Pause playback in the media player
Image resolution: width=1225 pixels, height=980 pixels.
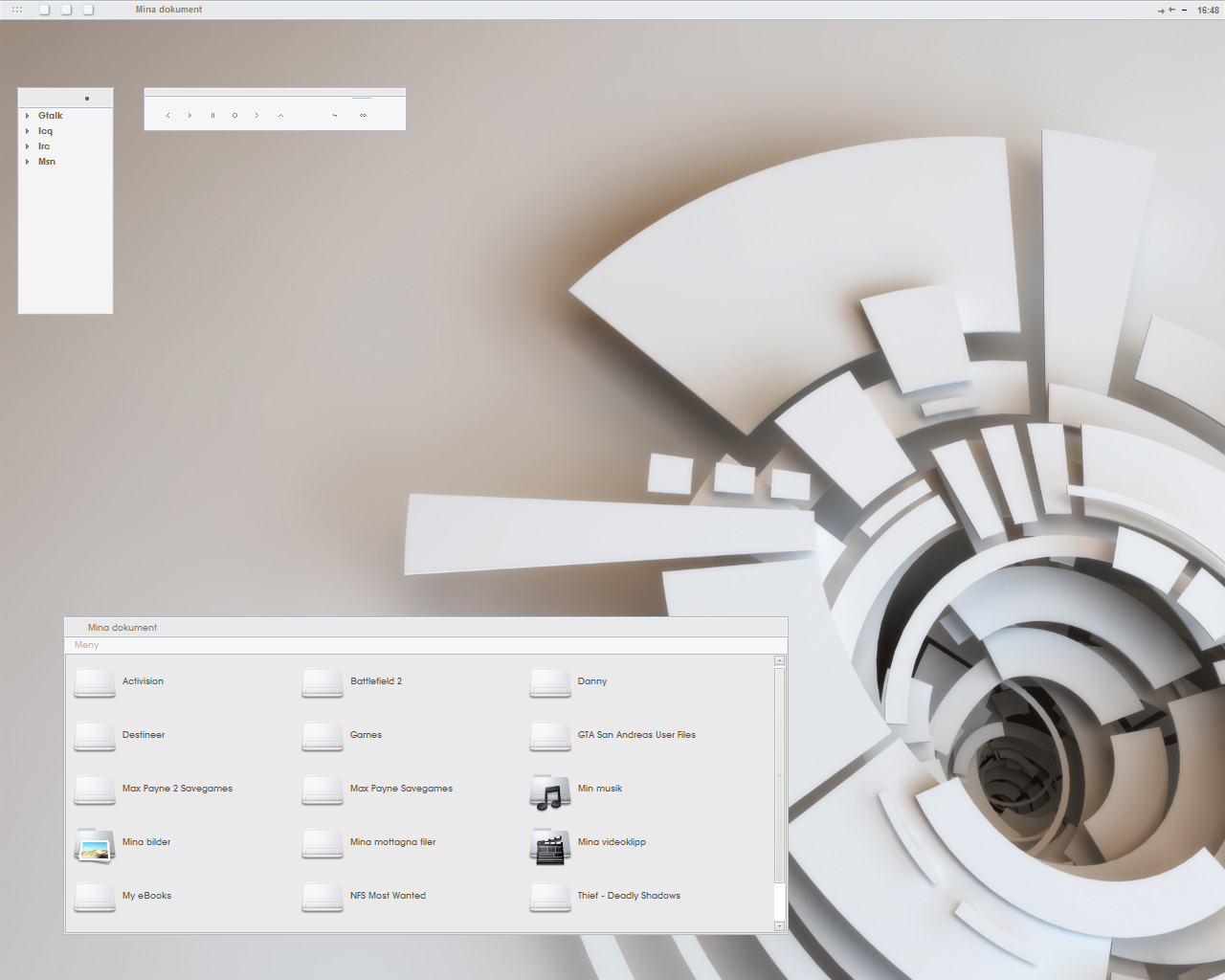pos(212,116)
